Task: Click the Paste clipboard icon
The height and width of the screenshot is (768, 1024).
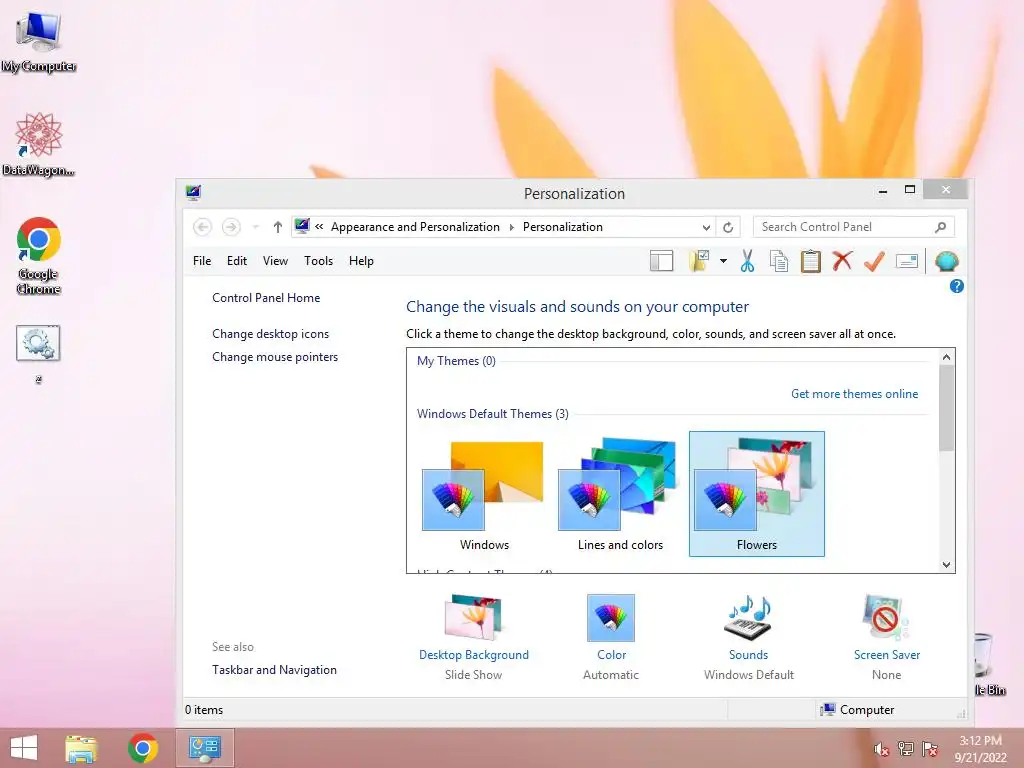Action: [810, 261]
